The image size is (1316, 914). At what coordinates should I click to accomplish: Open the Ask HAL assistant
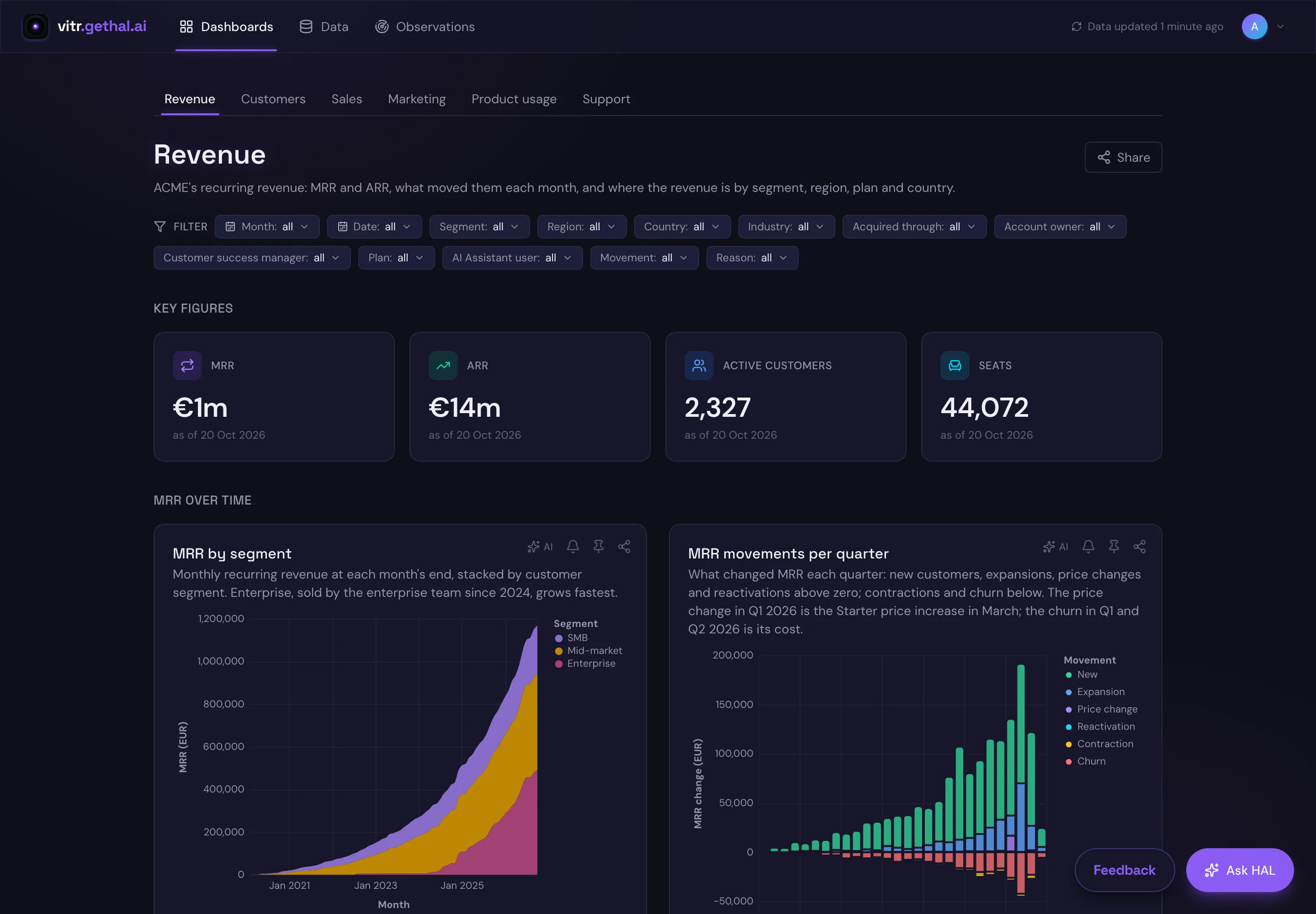1239,870
